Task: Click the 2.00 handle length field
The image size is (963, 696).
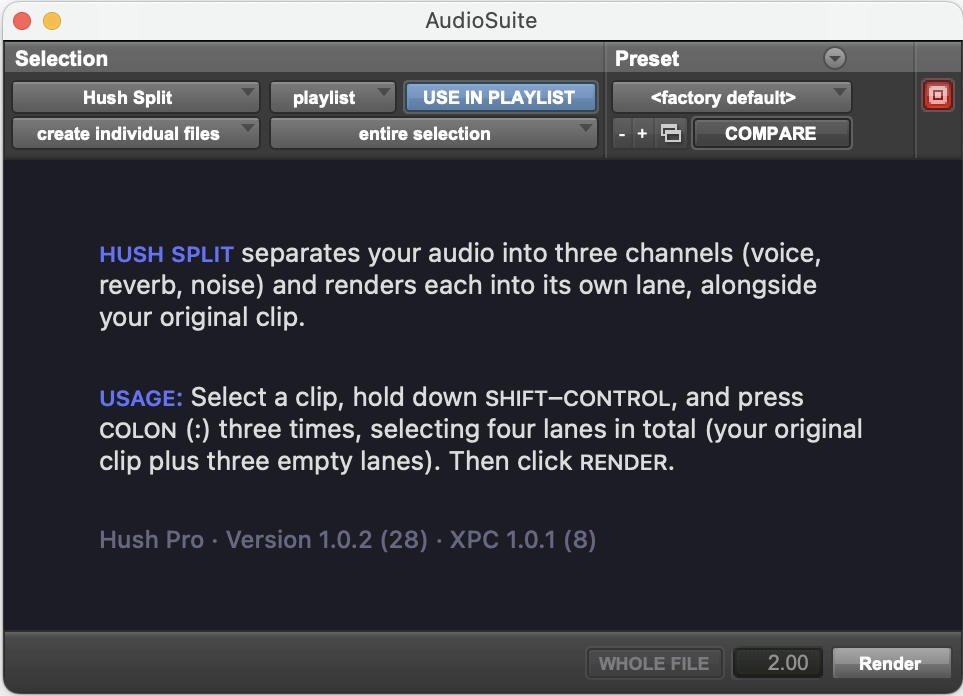Action: pos(778,663)
